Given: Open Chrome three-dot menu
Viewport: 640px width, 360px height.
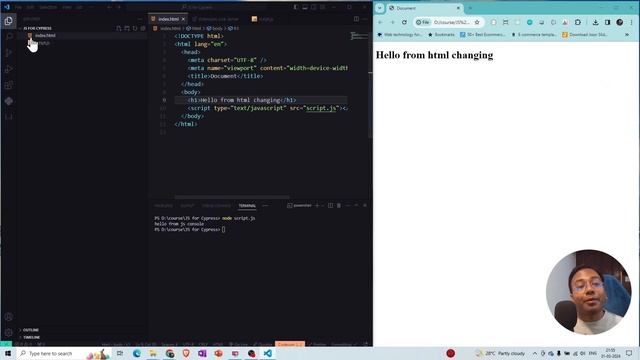Looking at the screenshot, I should click(631, 22).
